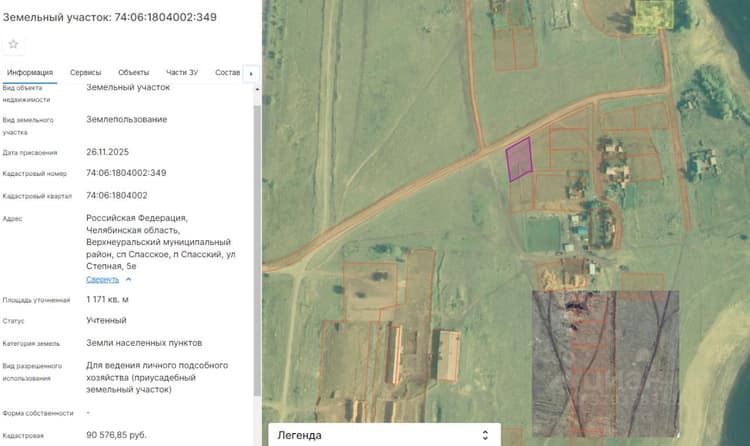Click the grayscale imagery overlay on map
Image resolution: width=750 pixels, height=446 pixels.
click(606, 364)
